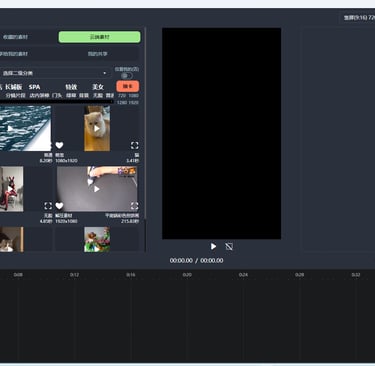
Task: Click the 1080 resolution filter
Action: pyautogui.click(x=133, y=96)
